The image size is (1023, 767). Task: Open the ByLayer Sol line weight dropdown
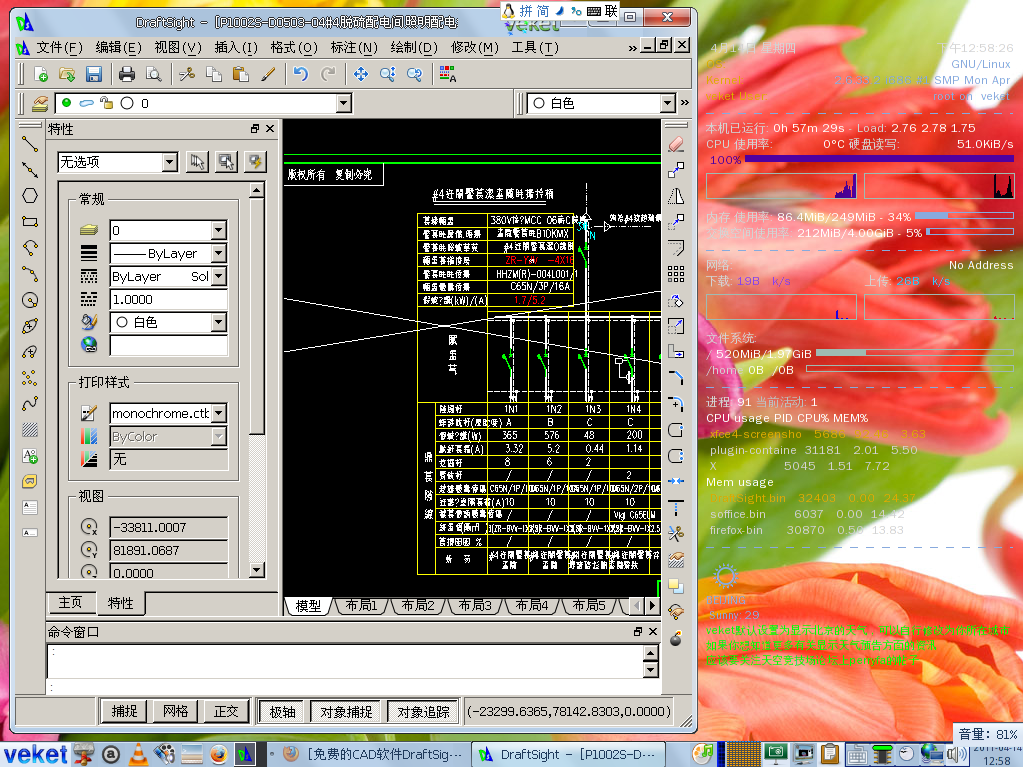point(219,277)
